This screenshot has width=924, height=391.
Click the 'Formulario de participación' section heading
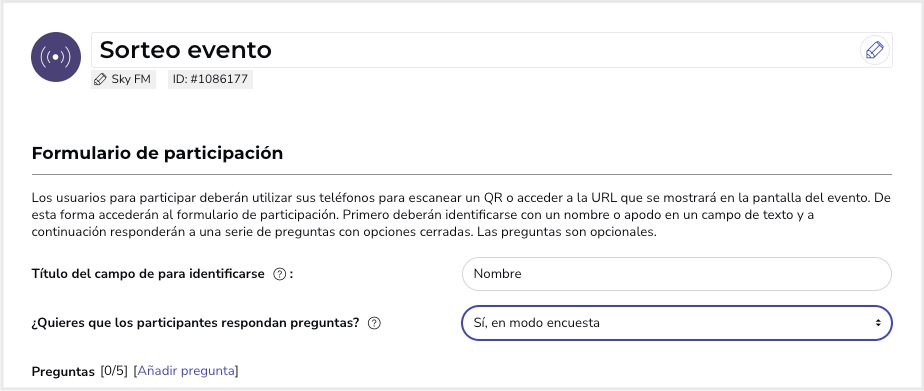click(x=157, y=153)
